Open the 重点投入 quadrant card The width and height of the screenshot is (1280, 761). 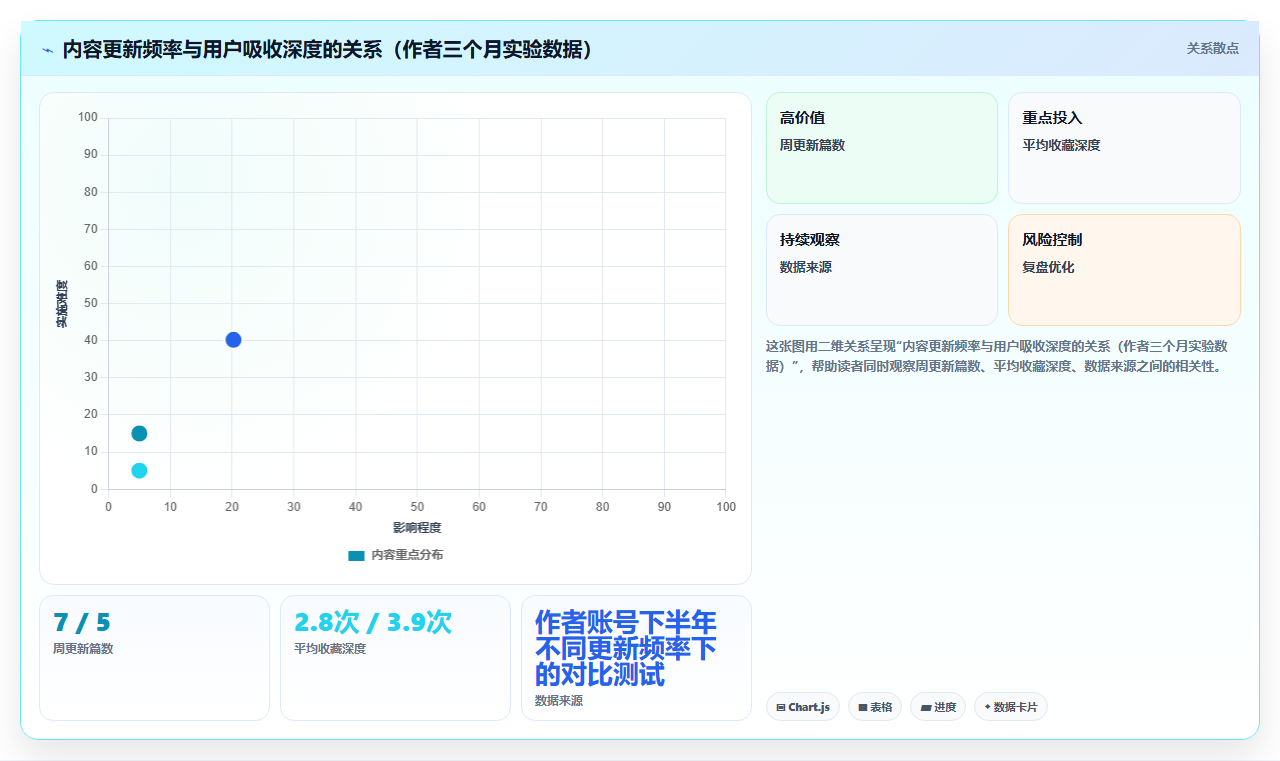[x=1124, y=148]
